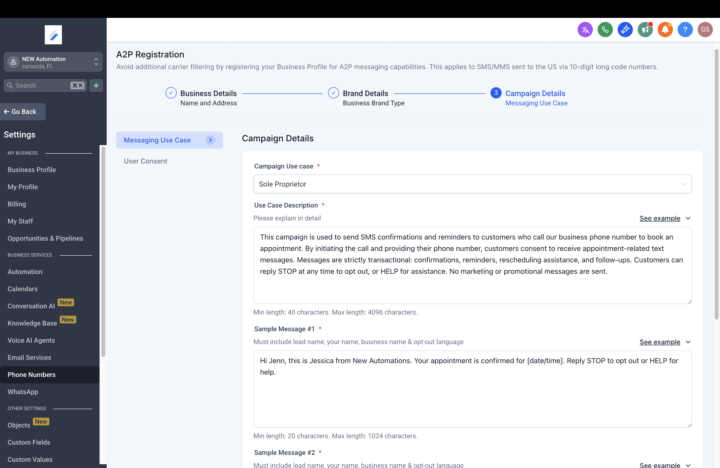Screen dimensions: 720x468
Task: Open Objects settings
Action: 19,425
